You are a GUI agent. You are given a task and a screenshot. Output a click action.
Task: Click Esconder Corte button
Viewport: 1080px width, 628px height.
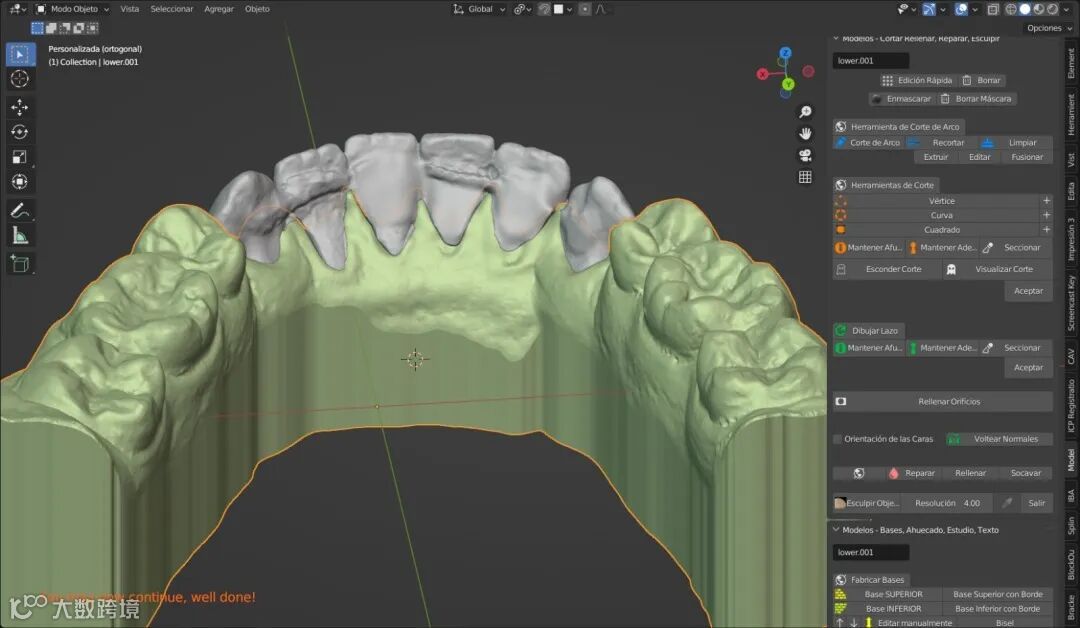[x=887, y=269]
